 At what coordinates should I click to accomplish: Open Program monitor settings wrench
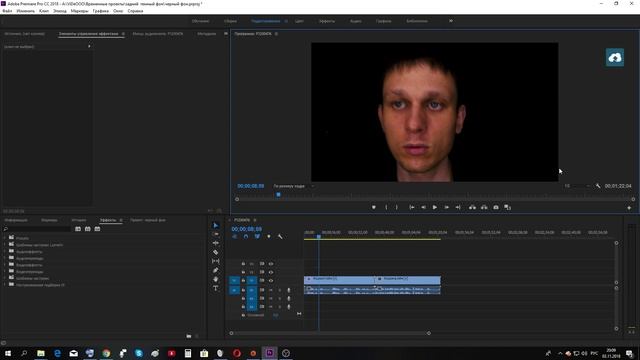pos(598,186)
